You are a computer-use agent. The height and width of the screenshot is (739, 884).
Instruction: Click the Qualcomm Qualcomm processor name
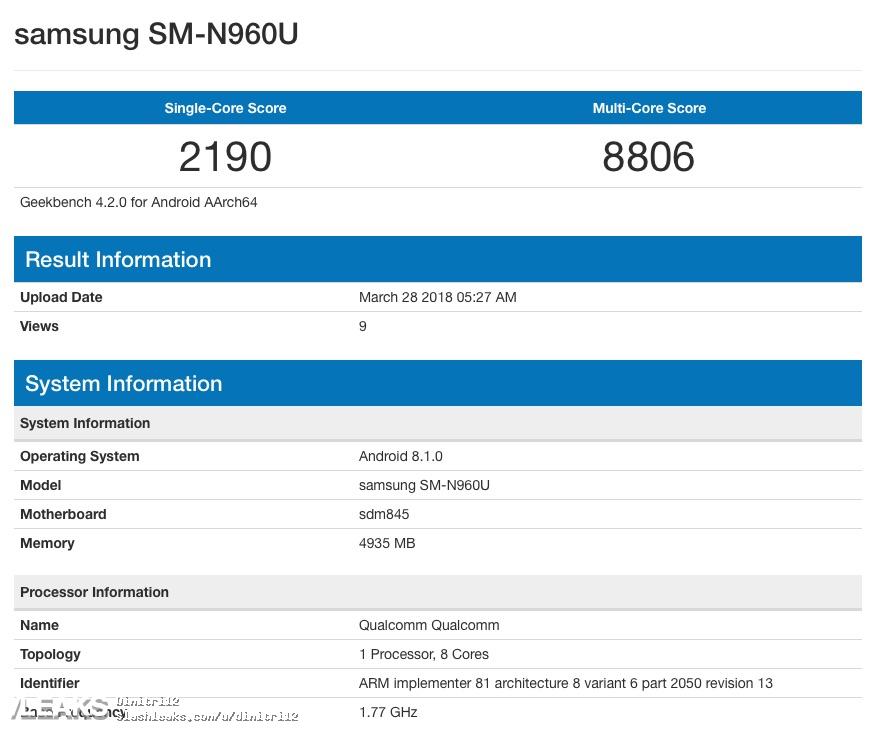pos(429,625)
